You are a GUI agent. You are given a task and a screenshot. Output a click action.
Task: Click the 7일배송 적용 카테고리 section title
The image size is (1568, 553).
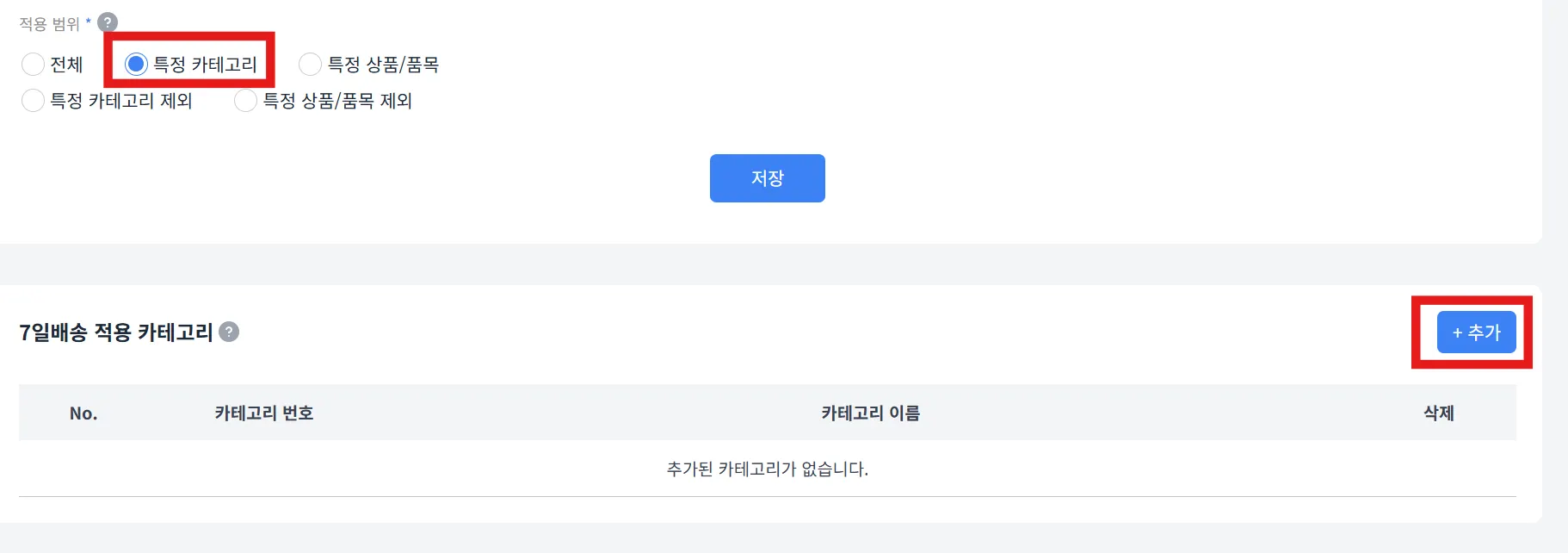tap(116, 332)
